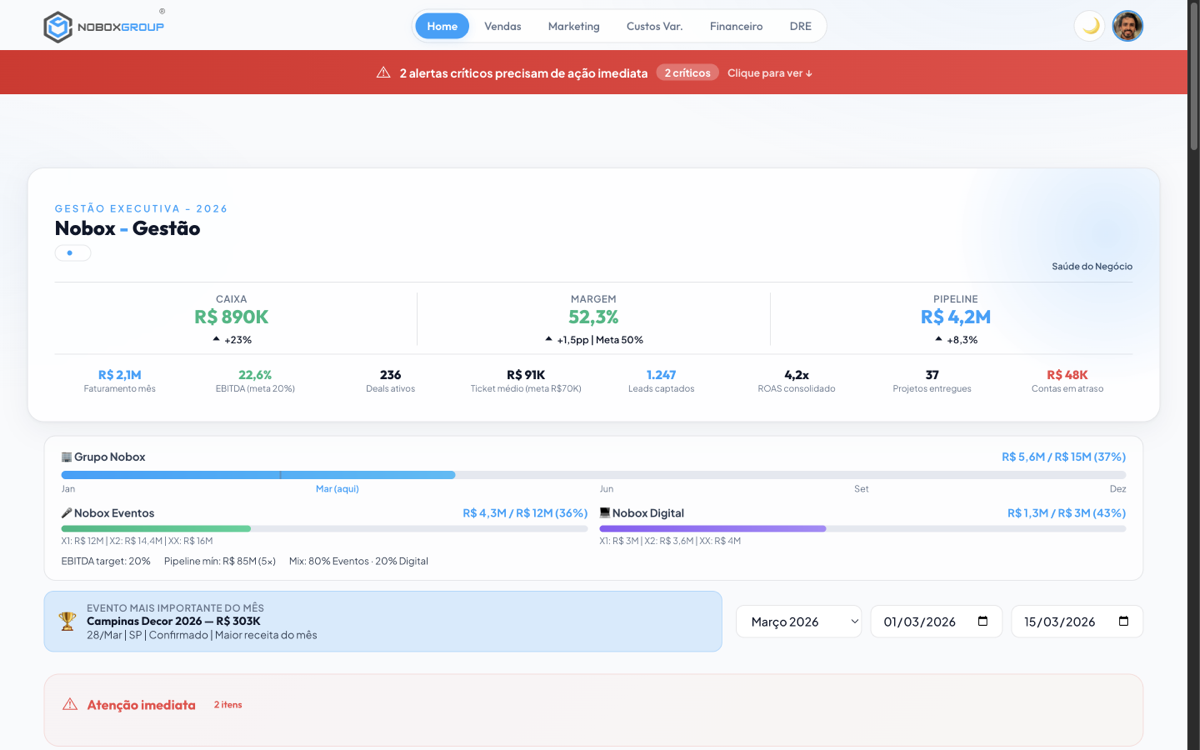Image resolution: width=1200 pixels, height=750 pixels.
Task: Click the '2 críticos' badge
Action: 687,73
